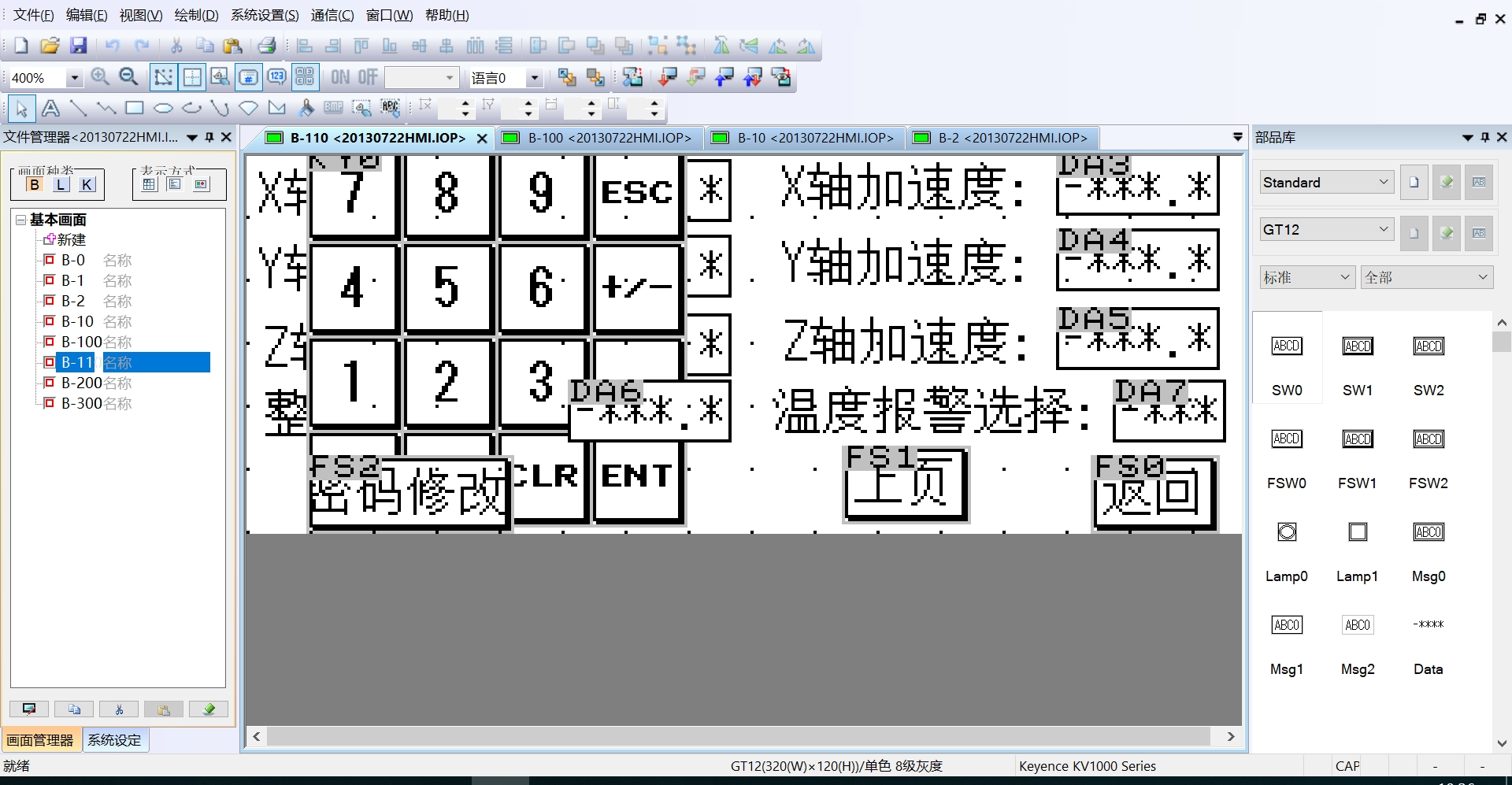Toggle the number-sign display button
The width and height of the screenshot is (1512, 785).
coord(248,77)
